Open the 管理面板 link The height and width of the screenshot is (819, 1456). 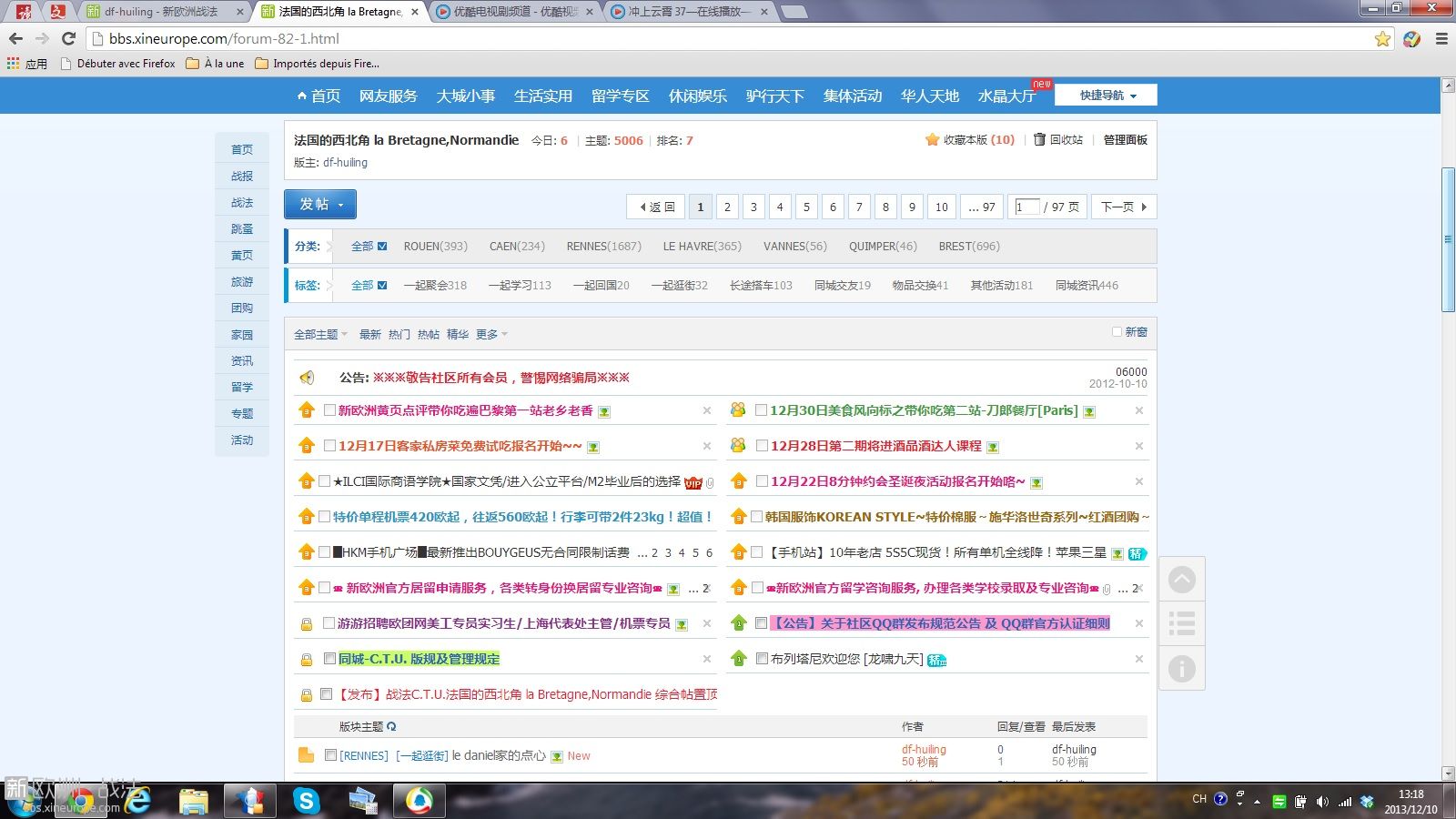pyautogui.click(x=1126, y=140)
